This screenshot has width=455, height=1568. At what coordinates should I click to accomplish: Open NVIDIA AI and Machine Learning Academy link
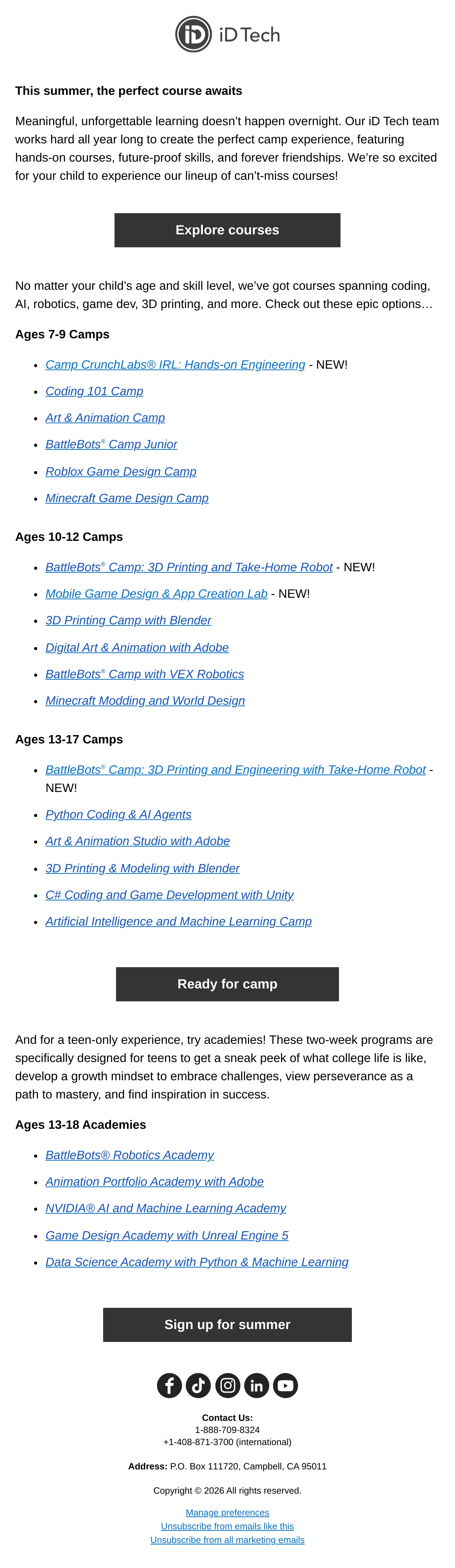pos(166,1208)
